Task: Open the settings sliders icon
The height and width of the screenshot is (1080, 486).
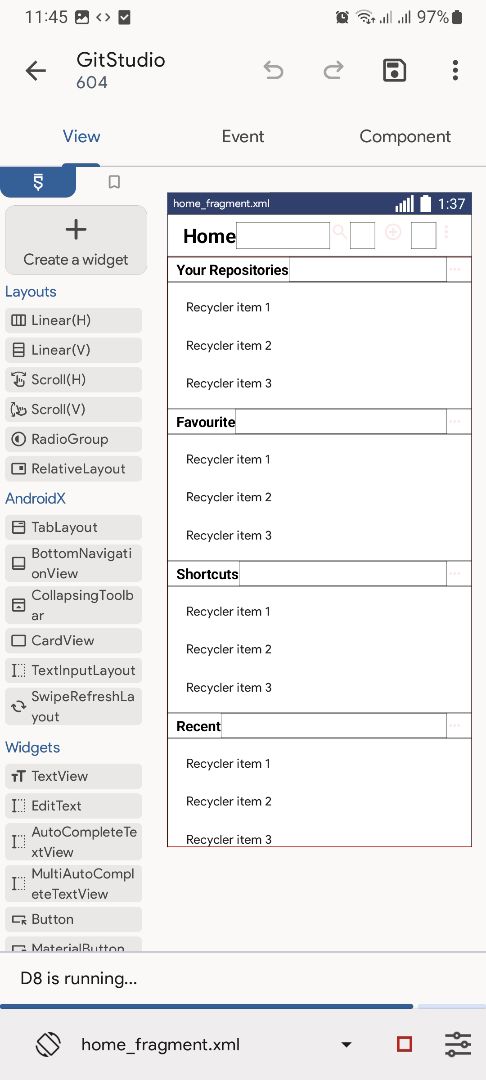Action: [x=458, y=1044]
